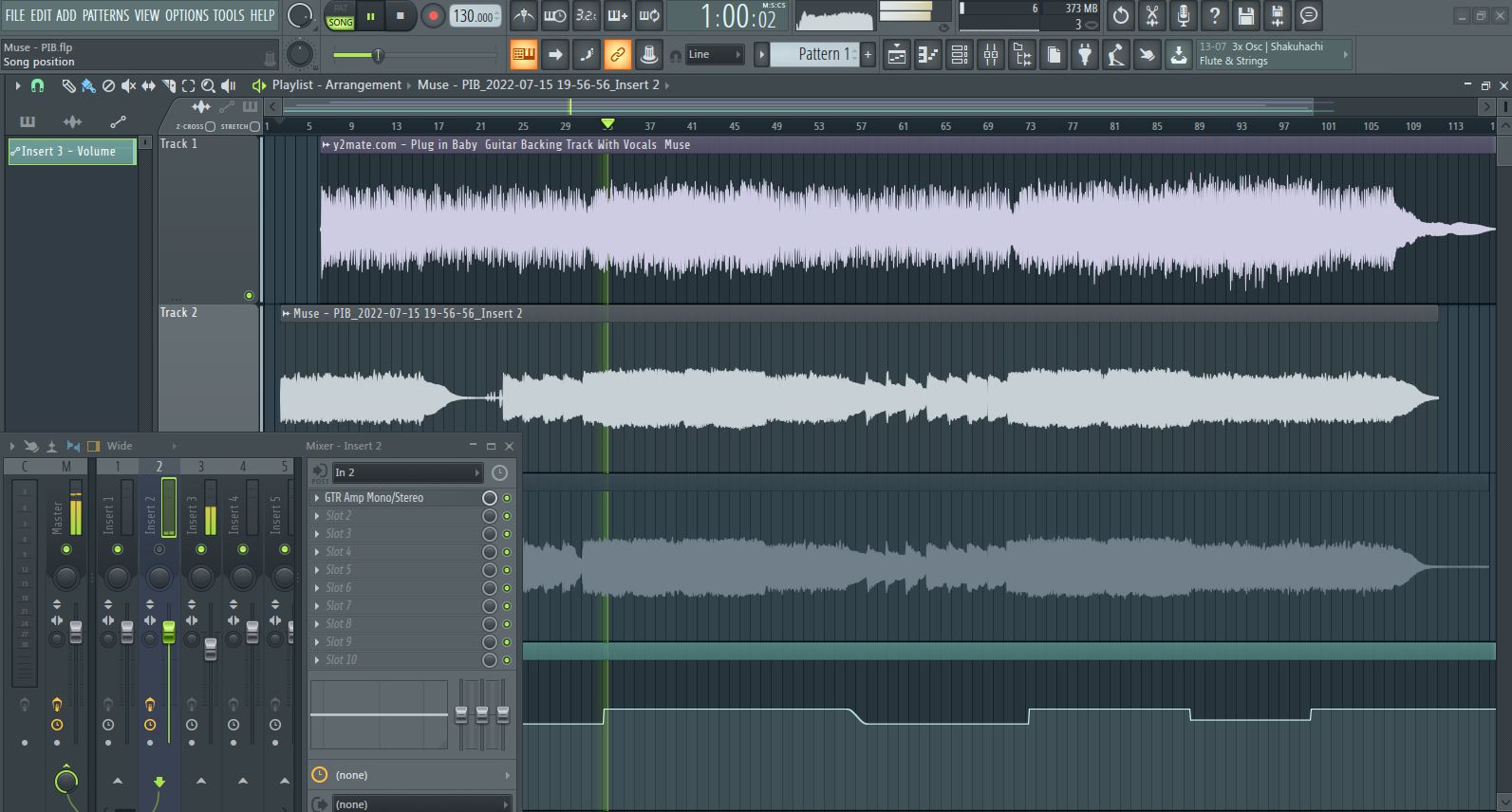Open the Channel rack icon
1512x812 pixels.
tap(960, 55)
